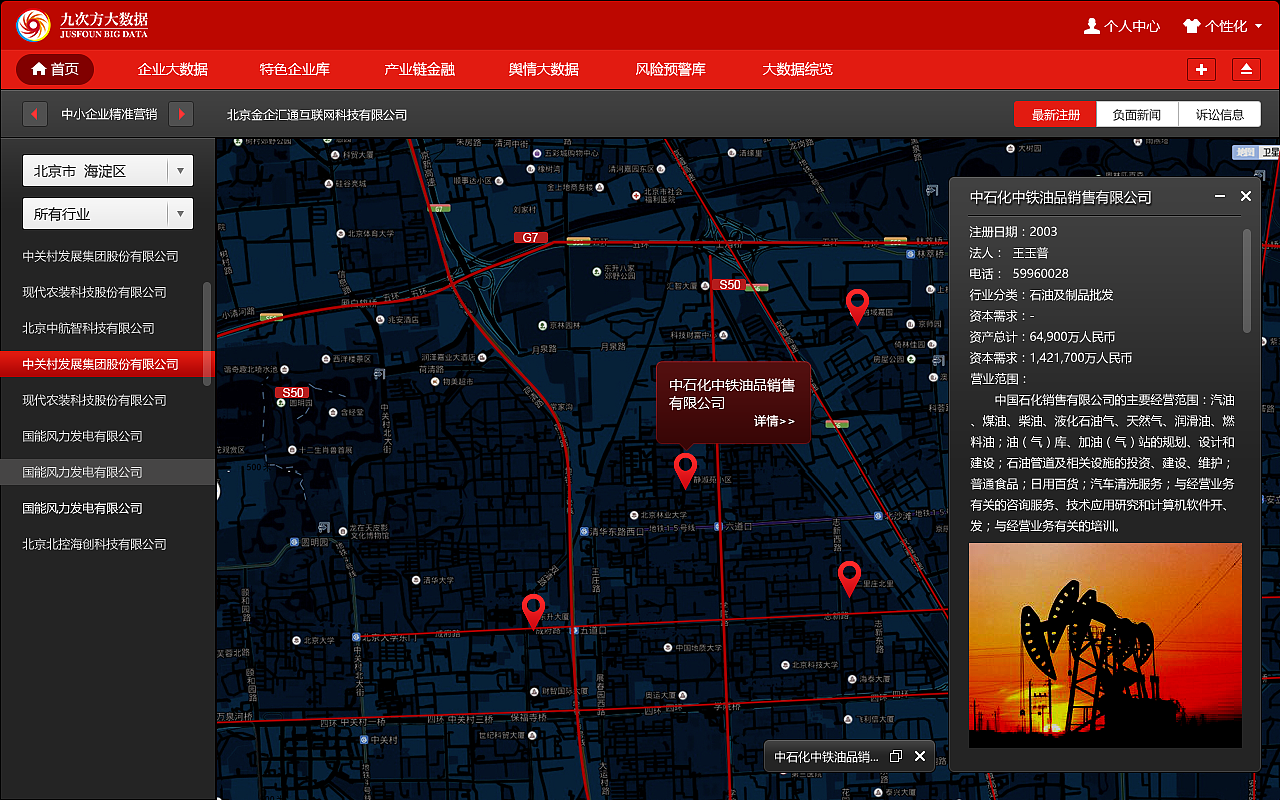
Task: Go to 首页 home
Action: (55, 69)
